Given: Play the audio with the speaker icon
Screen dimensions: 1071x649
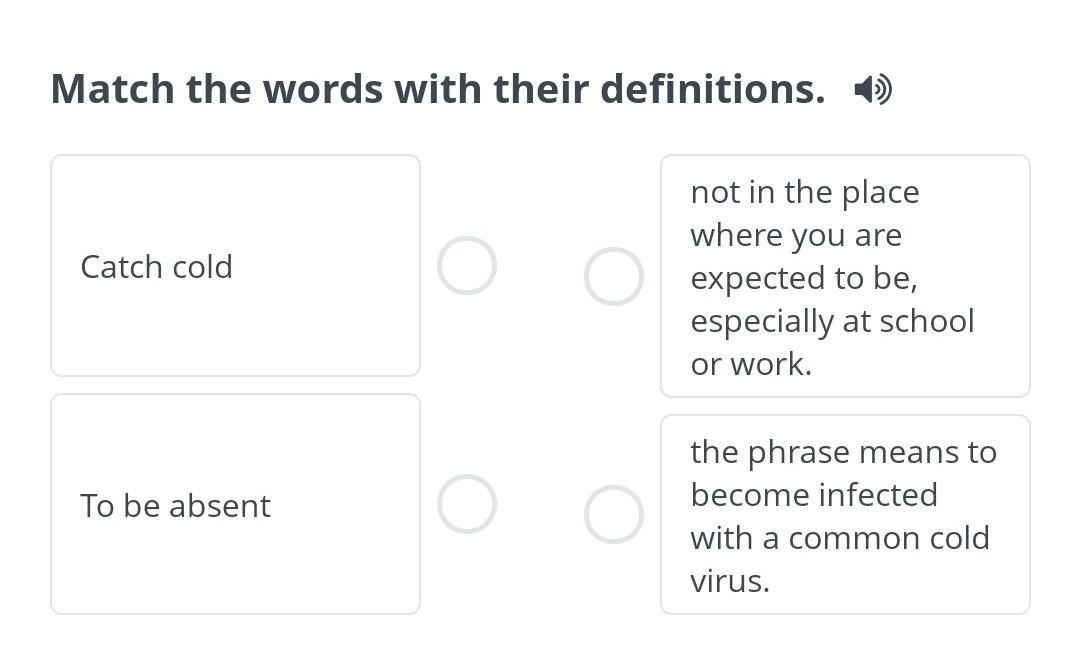Looking at the screenshot, I should click(873, 89).
